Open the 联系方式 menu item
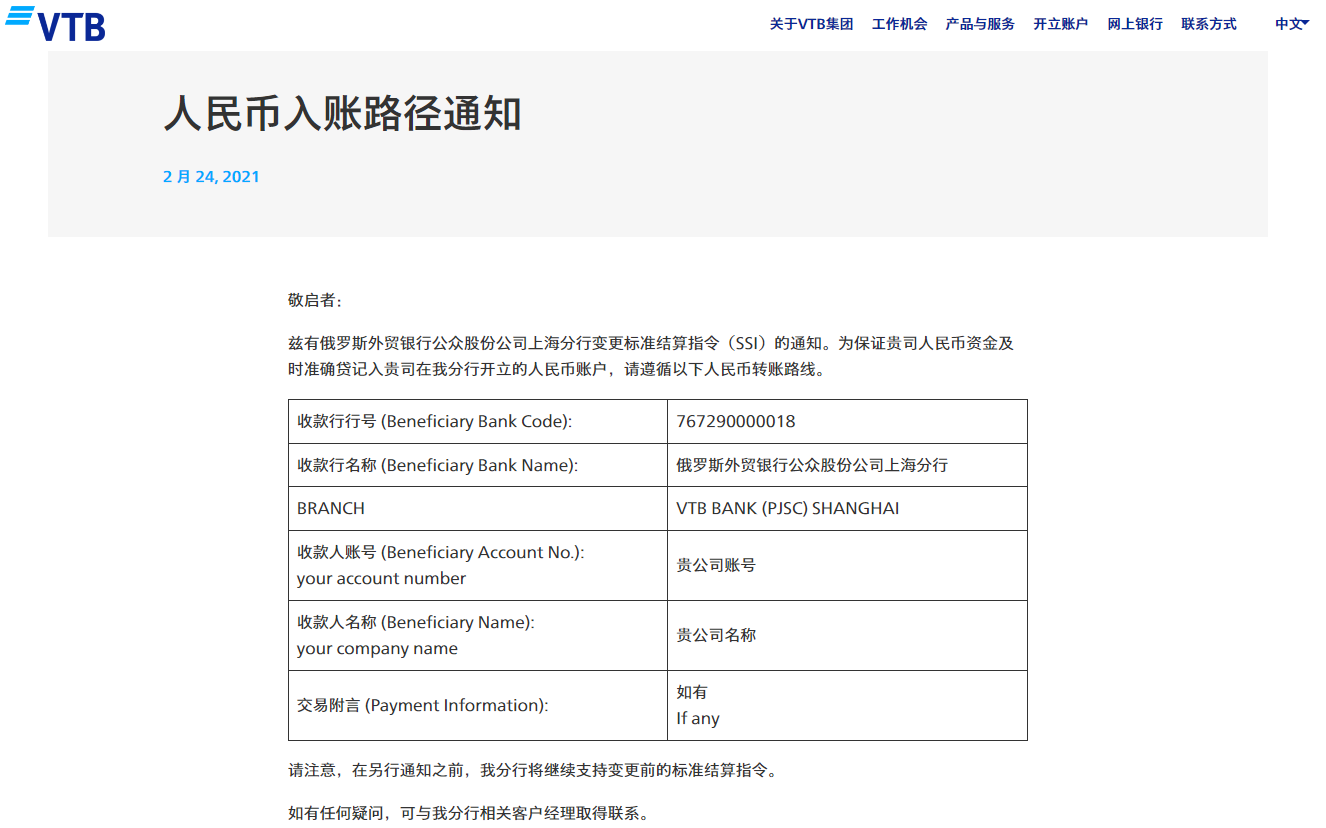The height and width of the screenshot is (828, 1326). [x=1208, y=24]
